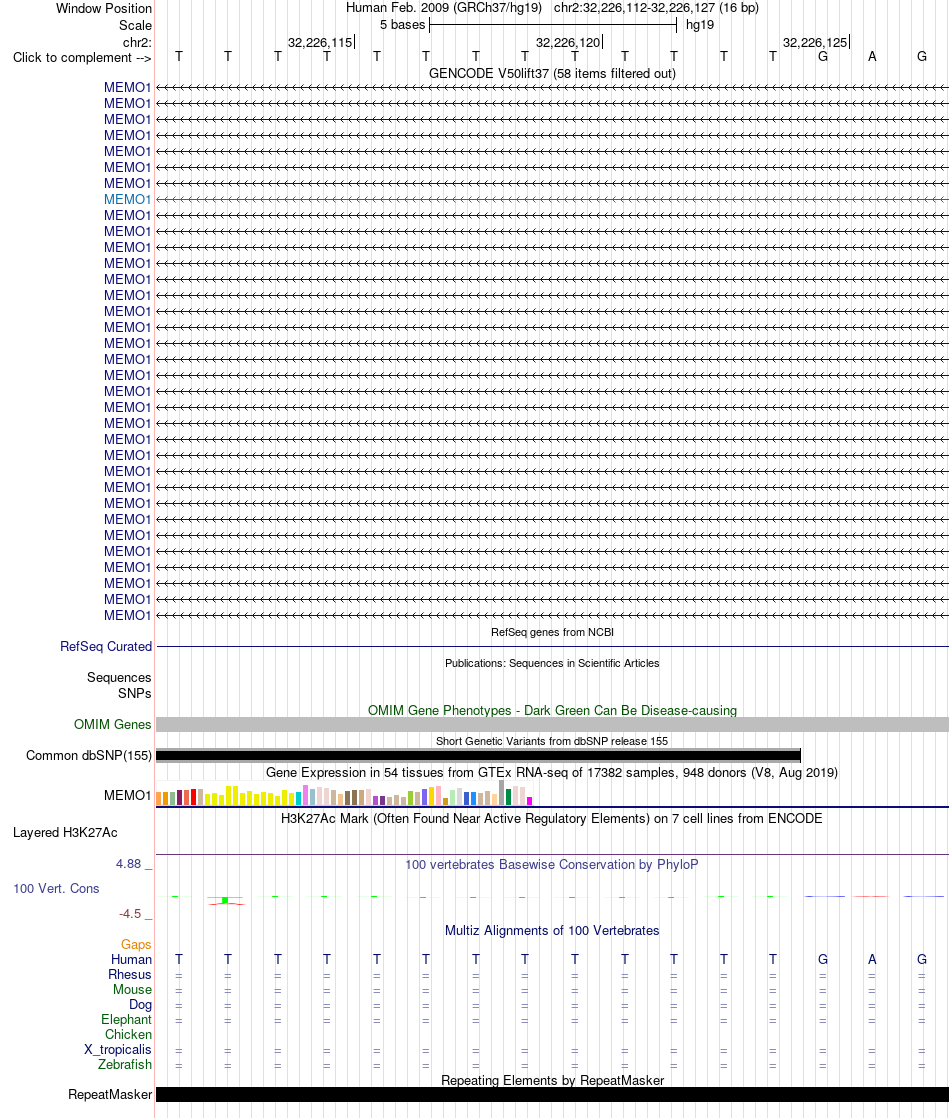This screenshot has height=1118, width=950.
Task: Click the Scale label
Action: 136,25
